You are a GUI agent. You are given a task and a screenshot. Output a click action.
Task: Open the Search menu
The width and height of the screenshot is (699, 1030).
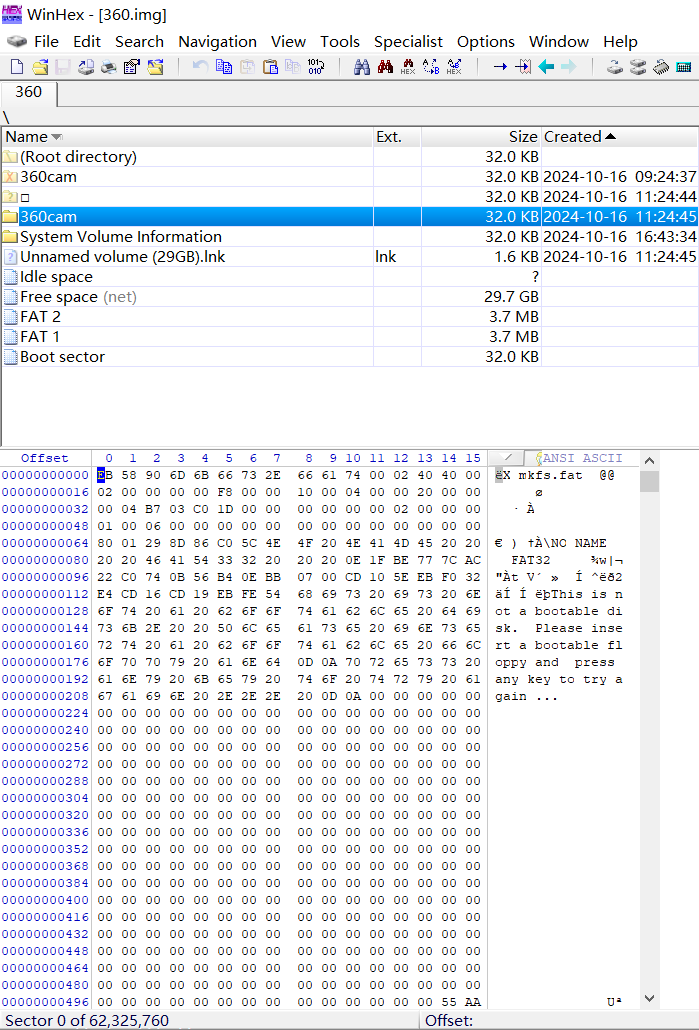tap(139, 42)
